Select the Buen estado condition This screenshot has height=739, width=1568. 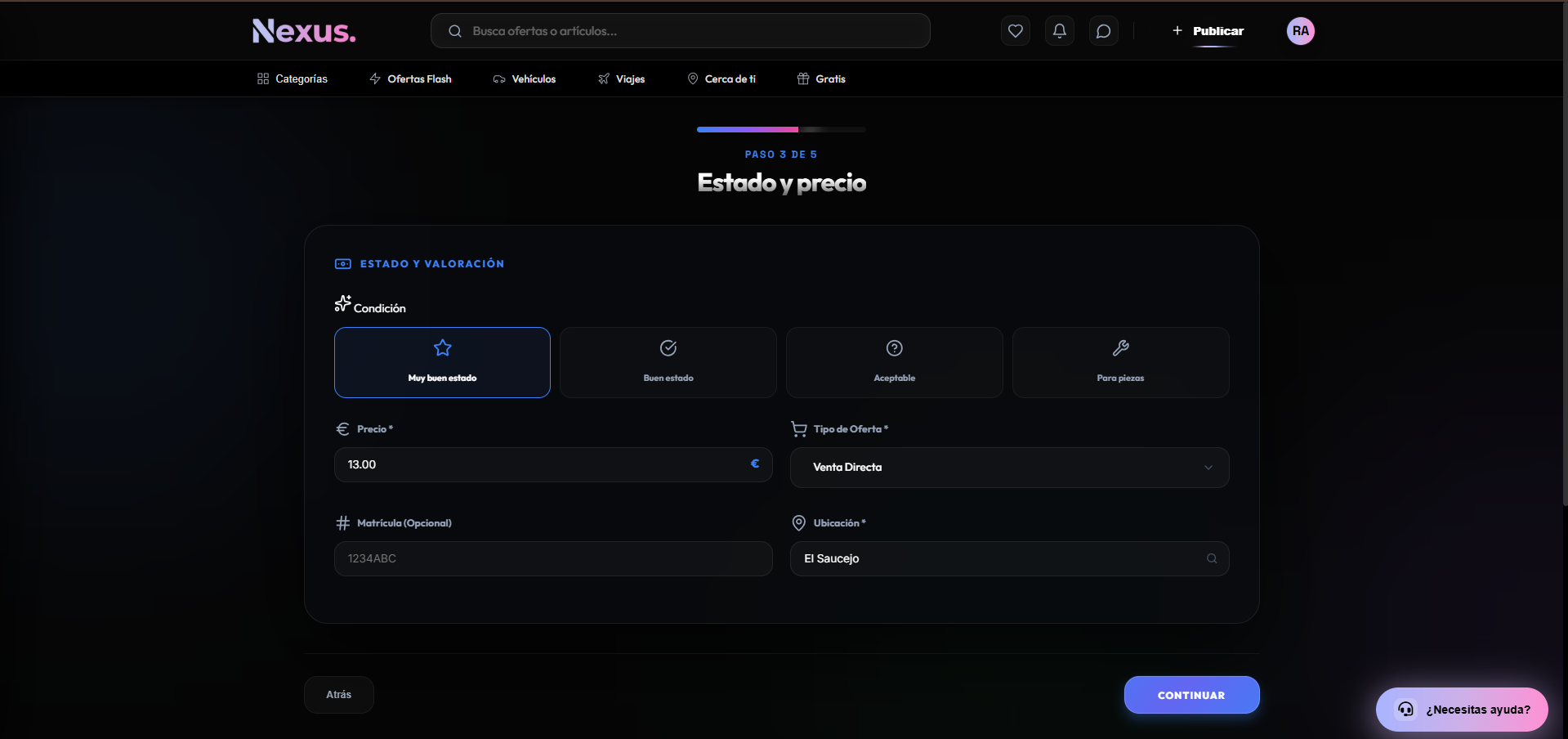(668, 362)
